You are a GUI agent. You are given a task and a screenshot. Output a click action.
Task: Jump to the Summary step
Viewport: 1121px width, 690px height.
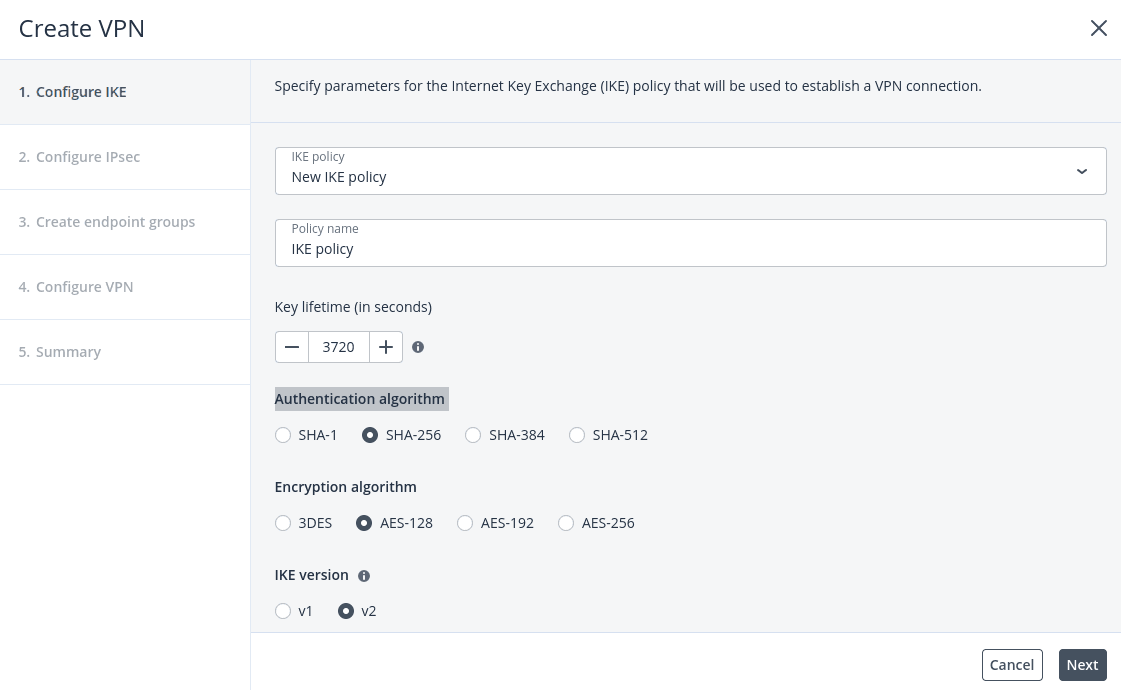68,351
